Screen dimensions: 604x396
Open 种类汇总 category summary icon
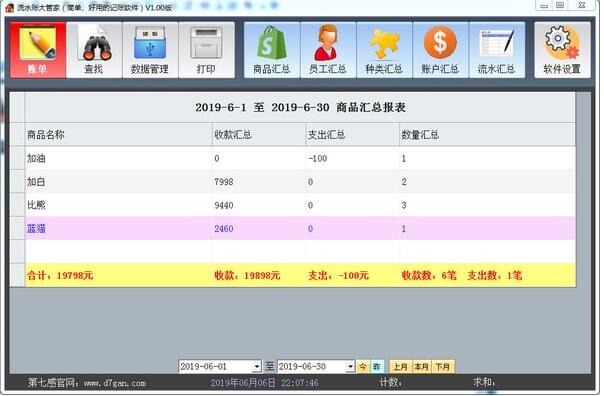click(384, 50)
